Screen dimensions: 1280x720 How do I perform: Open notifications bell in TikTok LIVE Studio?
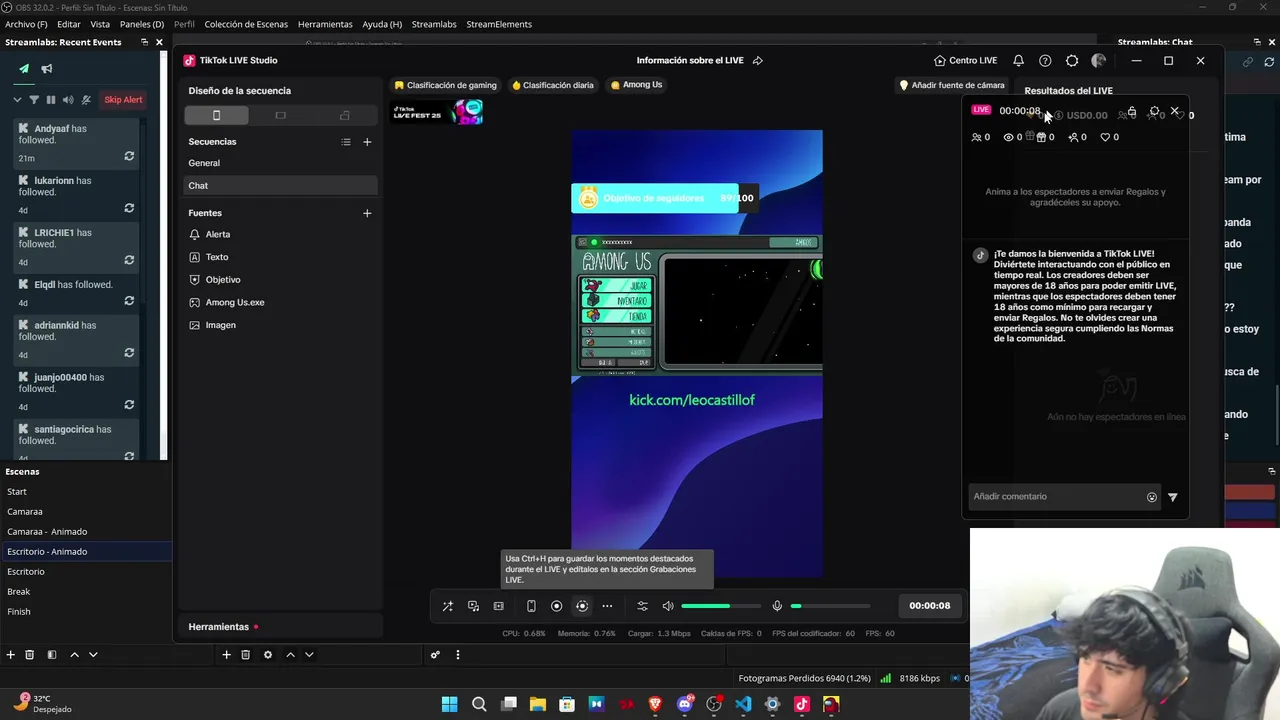(x=1018, y=60)
